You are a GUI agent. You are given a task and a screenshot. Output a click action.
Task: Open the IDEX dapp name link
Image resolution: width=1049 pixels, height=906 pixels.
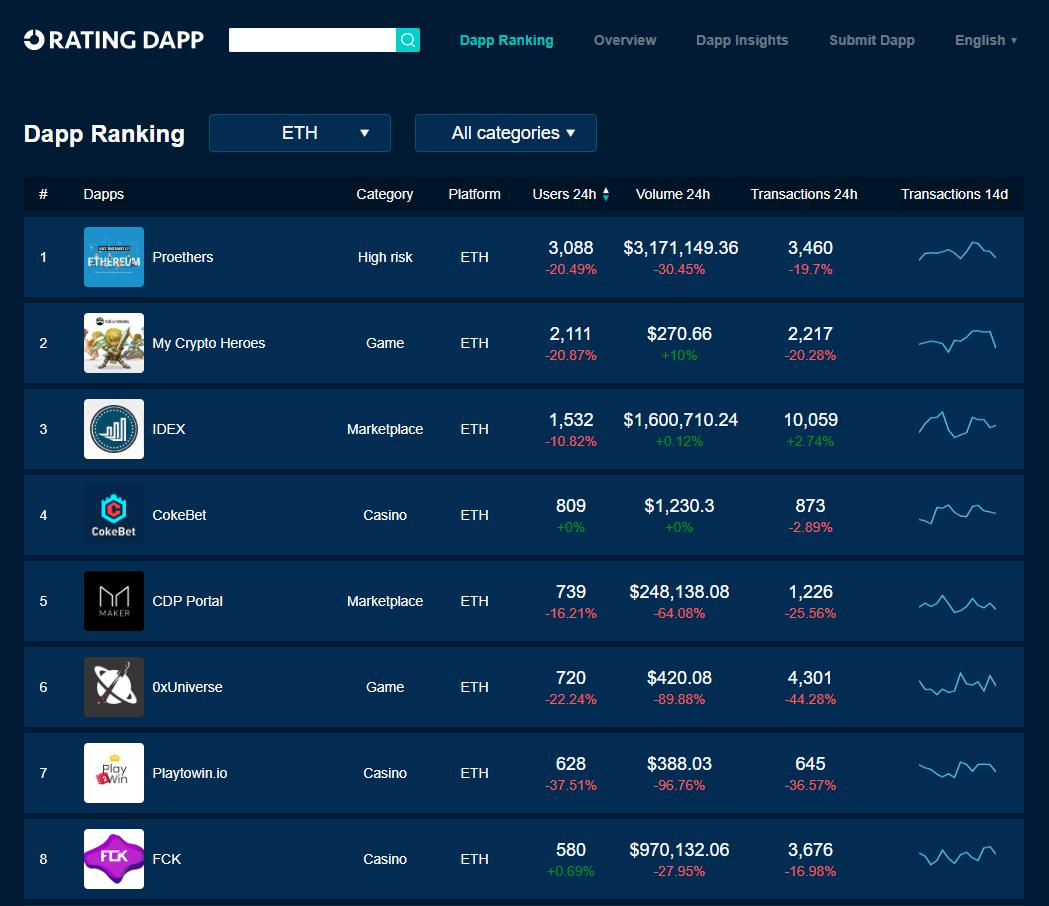point(169,429)
